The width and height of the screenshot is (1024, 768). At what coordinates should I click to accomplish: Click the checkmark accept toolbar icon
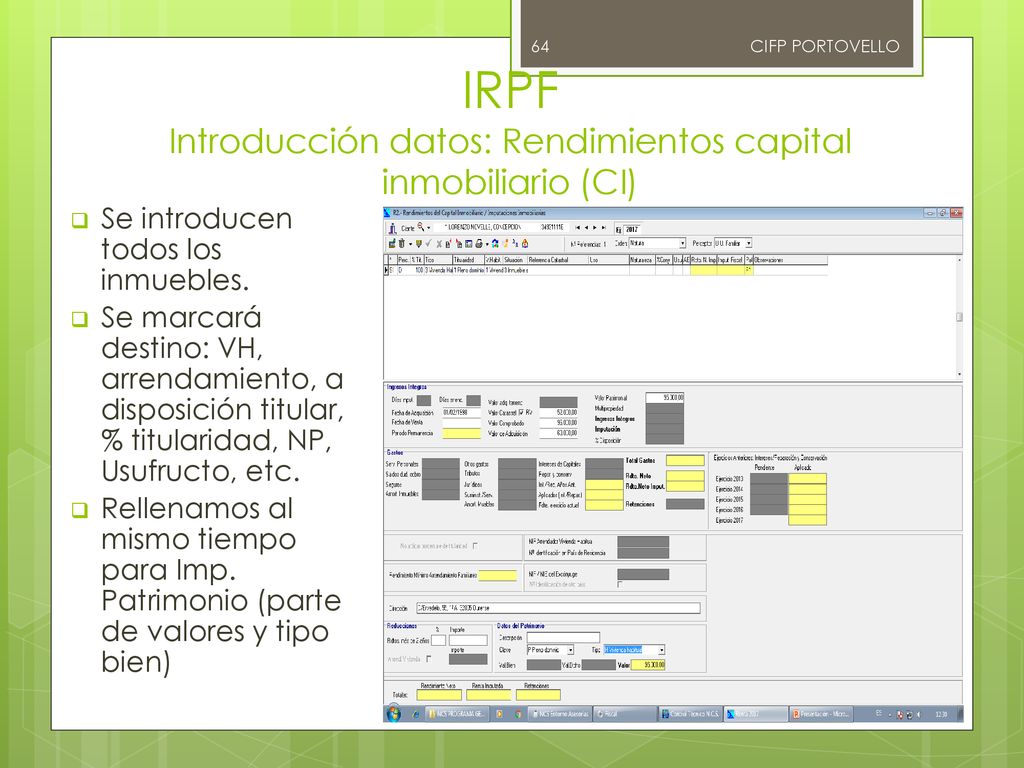tap(428, 244)
